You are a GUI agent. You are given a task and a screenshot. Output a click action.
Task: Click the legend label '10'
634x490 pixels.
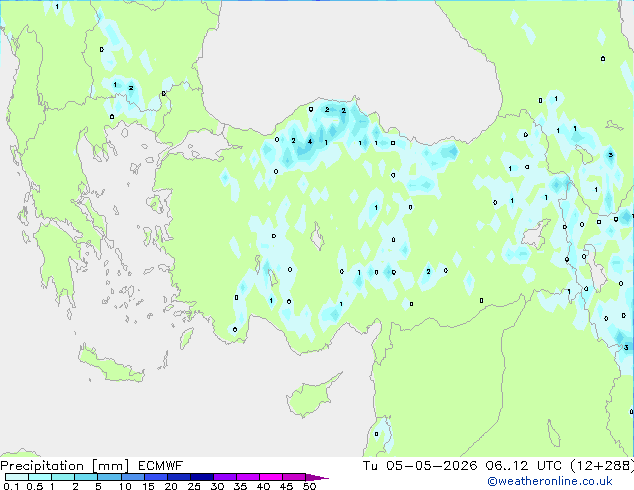[125, 486]
